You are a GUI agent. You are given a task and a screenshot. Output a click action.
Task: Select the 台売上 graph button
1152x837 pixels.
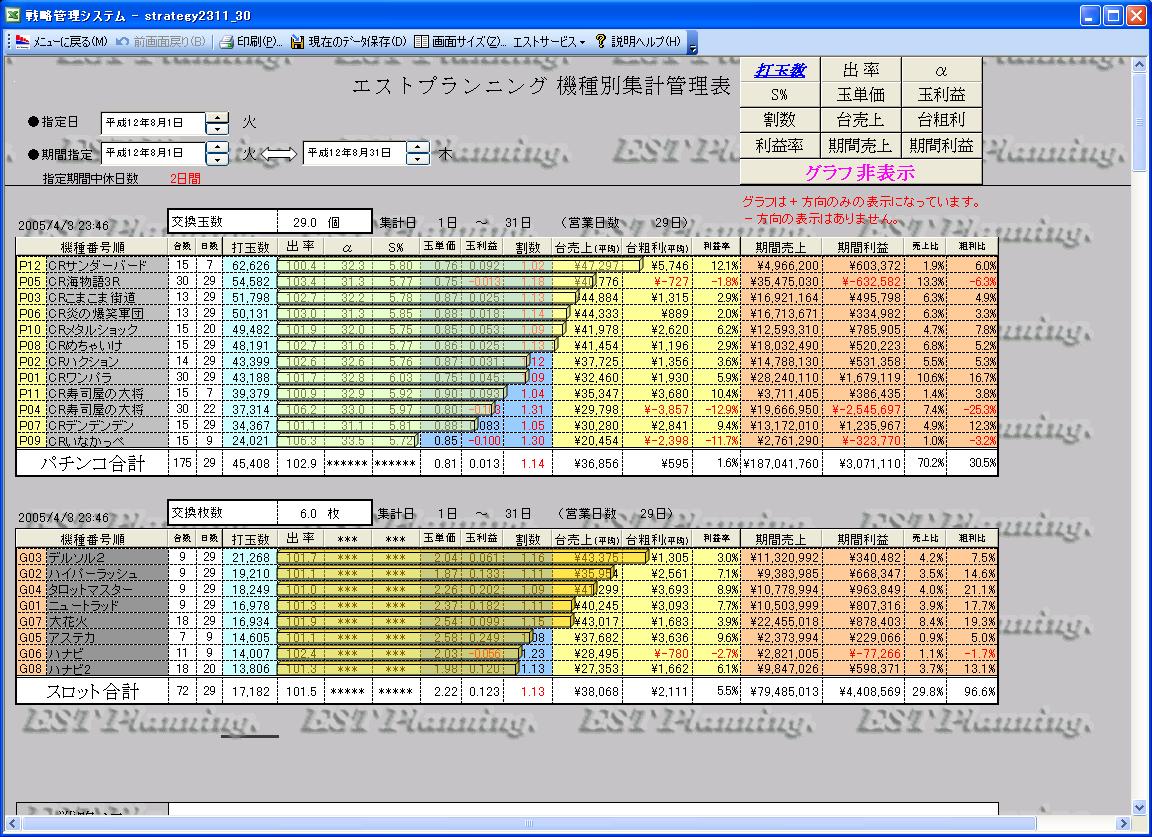click(860, 120)
